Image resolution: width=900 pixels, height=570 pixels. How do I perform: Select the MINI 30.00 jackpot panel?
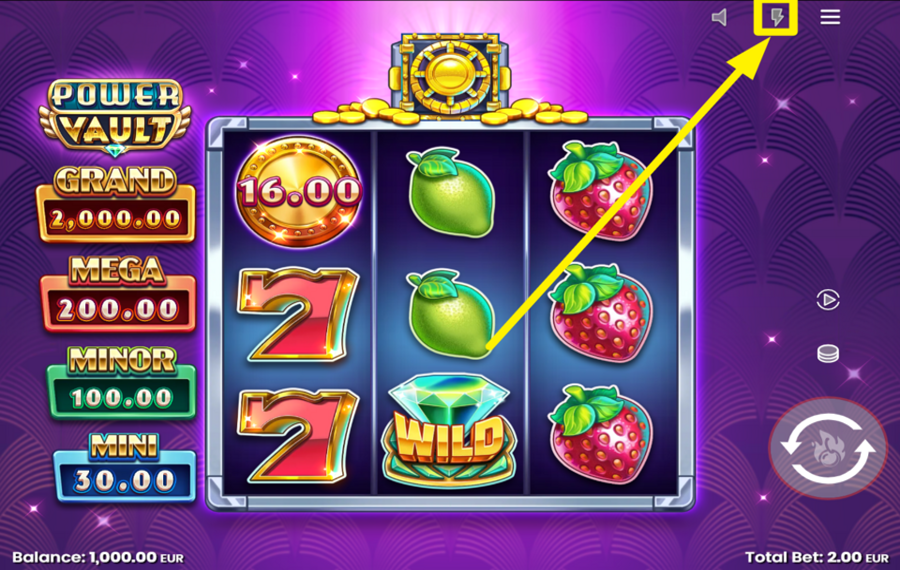point(125,467)
